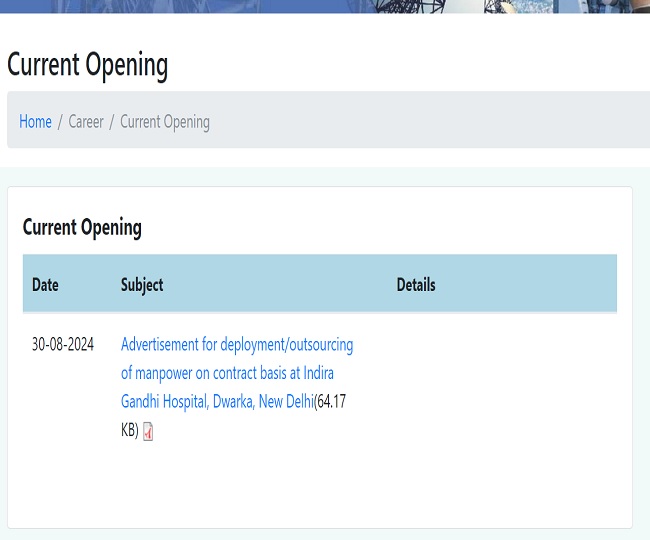Click the 'of manpower on contract basis' link line
Image resolution: width=650 pixels, height=540 pixels.
click(227, 373)
